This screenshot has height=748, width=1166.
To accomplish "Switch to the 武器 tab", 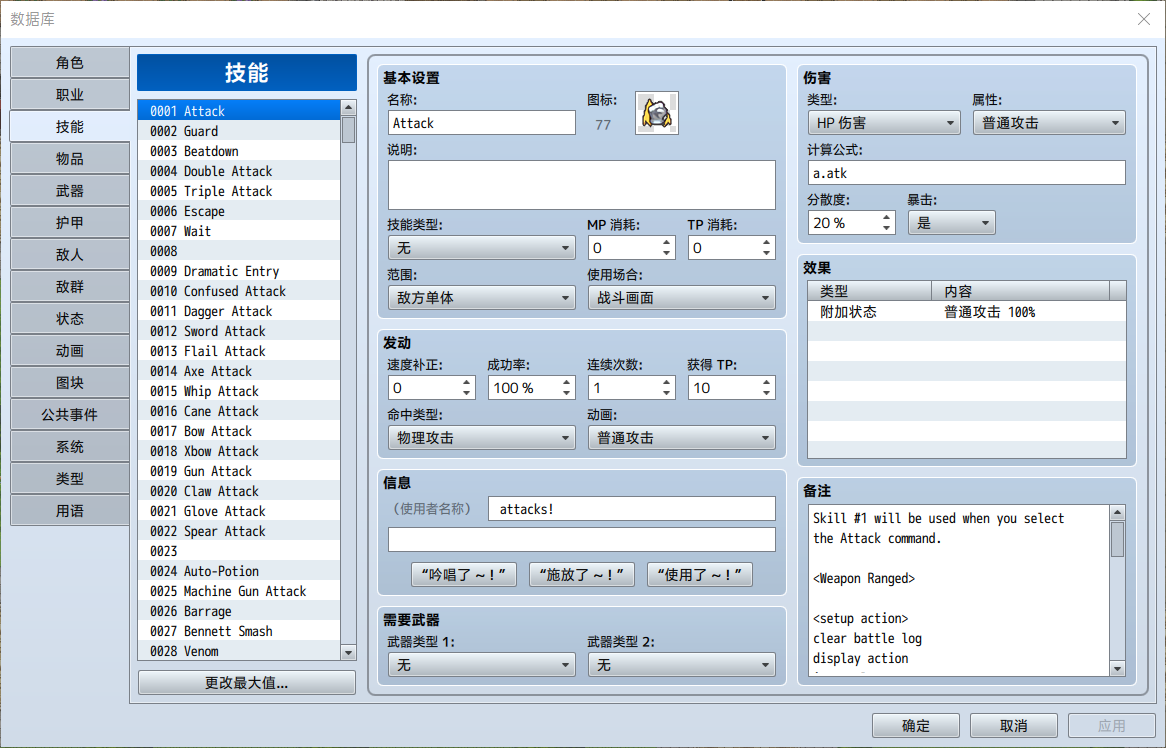I will coord(70,191).
